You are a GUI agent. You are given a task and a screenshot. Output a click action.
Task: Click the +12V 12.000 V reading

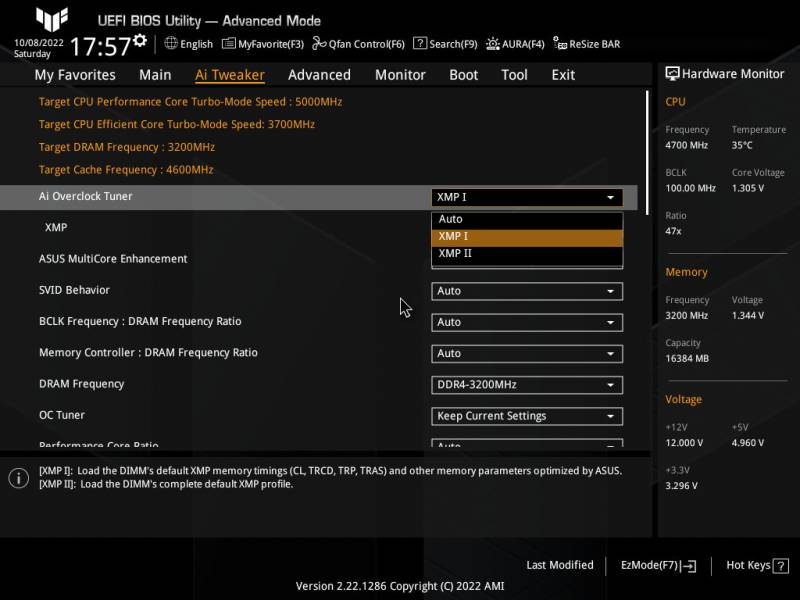tap(684, 443)
